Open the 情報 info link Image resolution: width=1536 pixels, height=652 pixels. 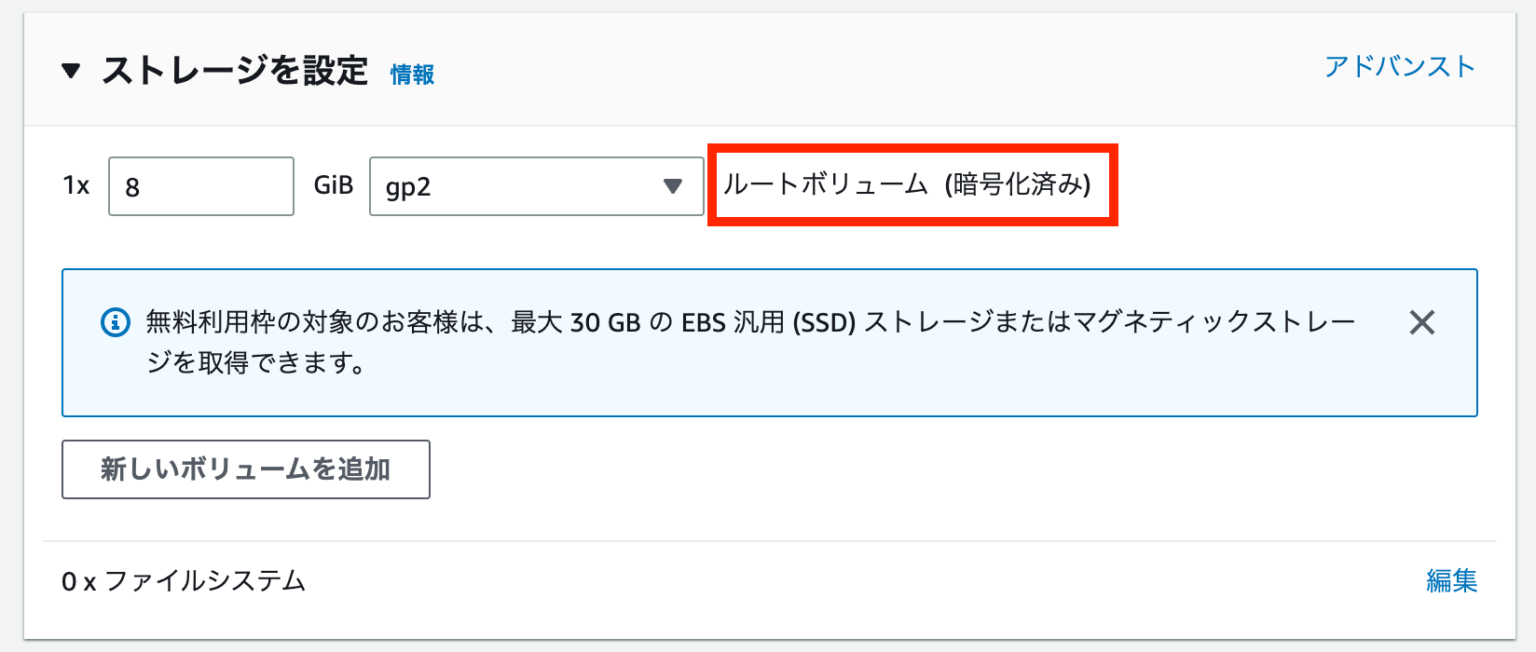coord(411,74)
